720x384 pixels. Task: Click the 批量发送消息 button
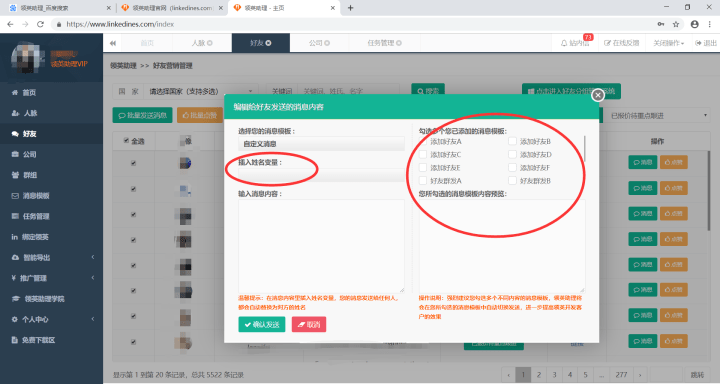pos(142,115)
